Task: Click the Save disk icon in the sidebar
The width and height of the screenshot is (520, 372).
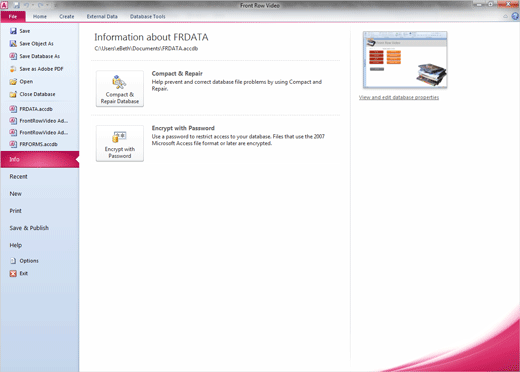Action: click(13, 31)
